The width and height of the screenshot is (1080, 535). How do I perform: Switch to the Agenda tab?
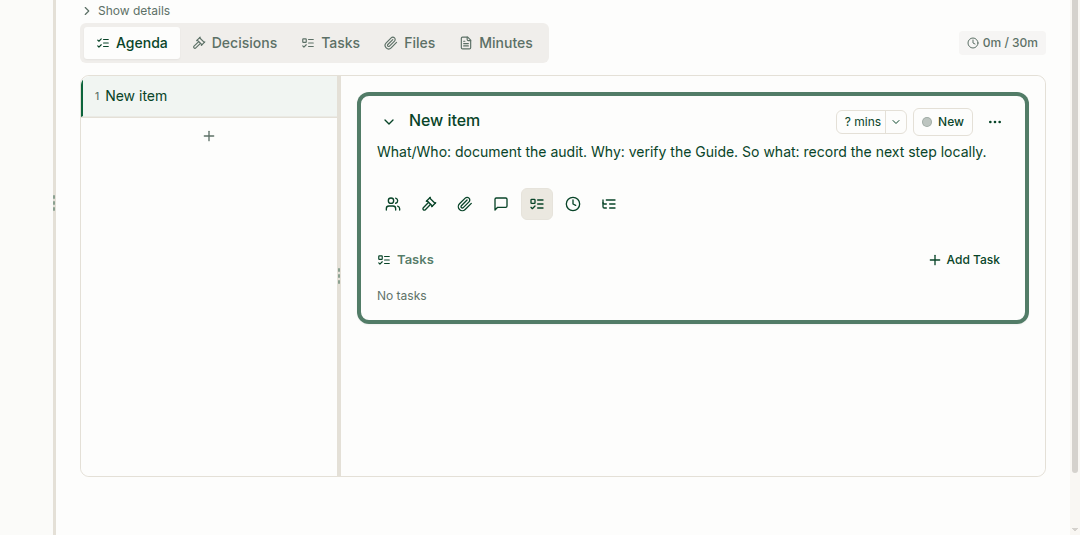point(132,43)
